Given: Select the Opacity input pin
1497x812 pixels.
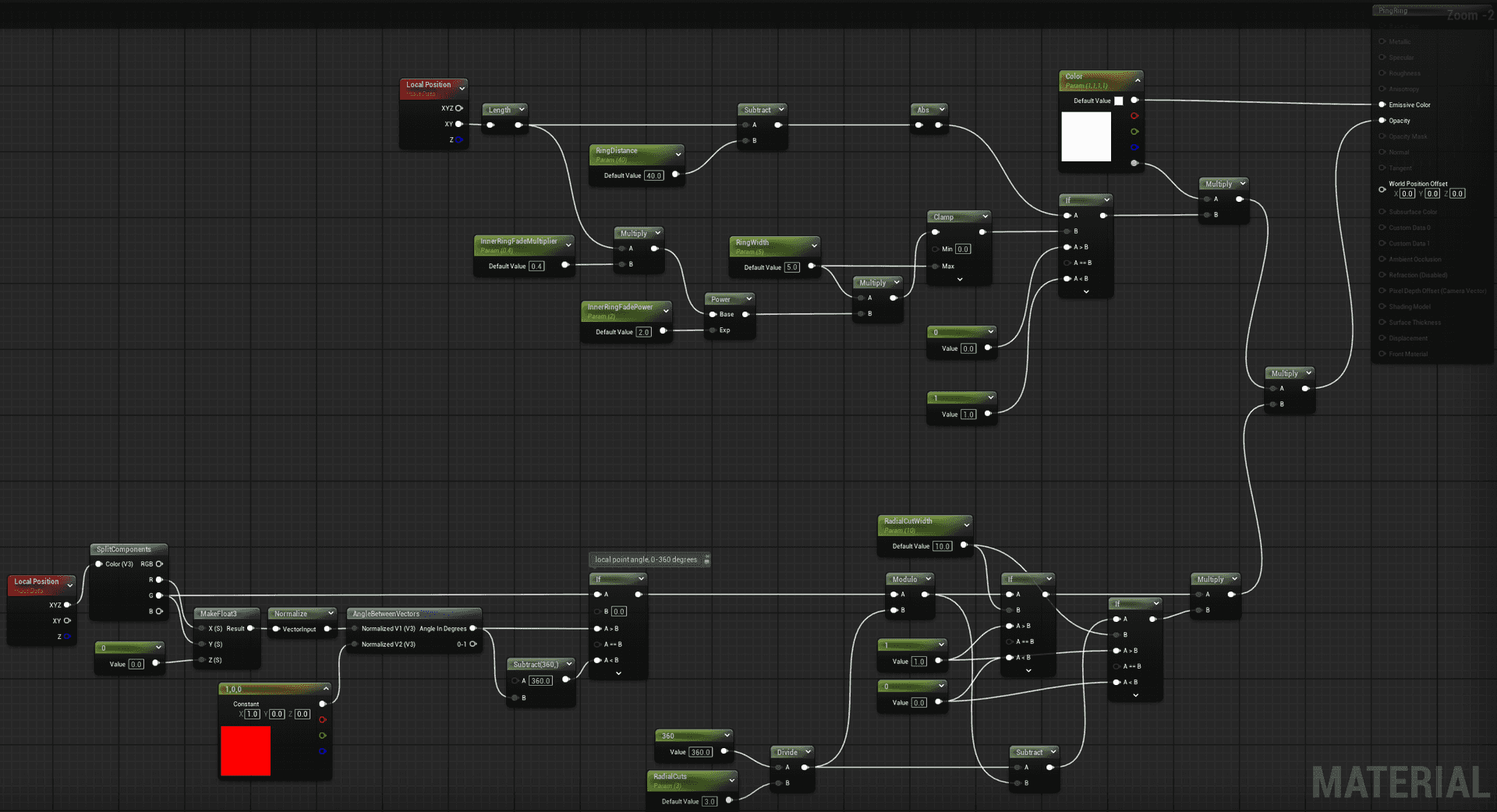Looking at the screenshot, I should pyautogui.click(x=1382, y=121).
